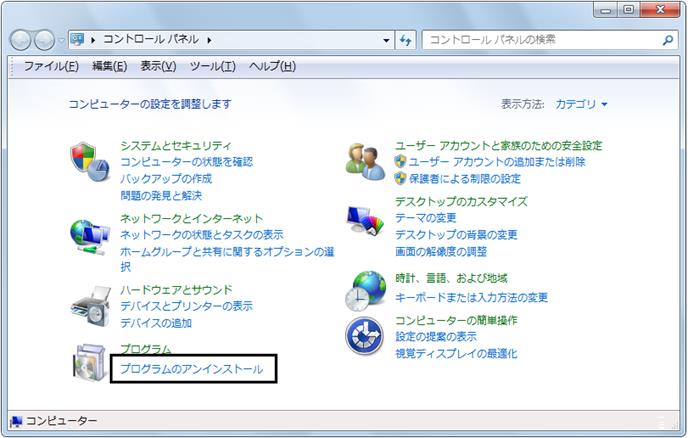Expand the カテゴリ view-by dropdown
The width and height of the screenshot is (688, 438).
point(581,104)
